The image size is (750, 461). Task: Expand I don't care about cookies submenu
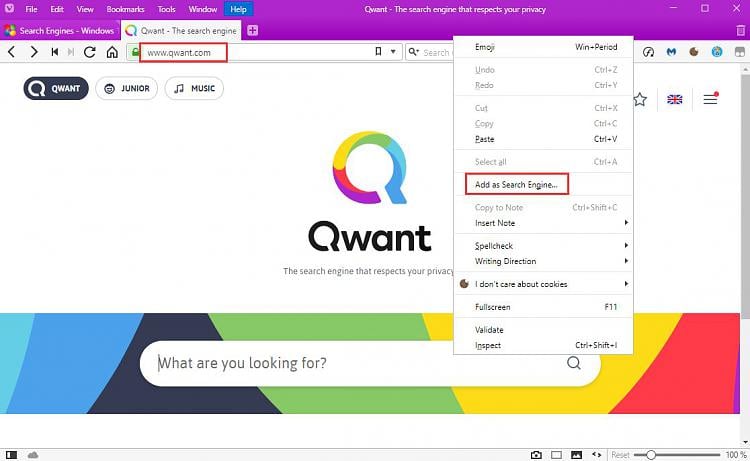[x=543, y=284]
